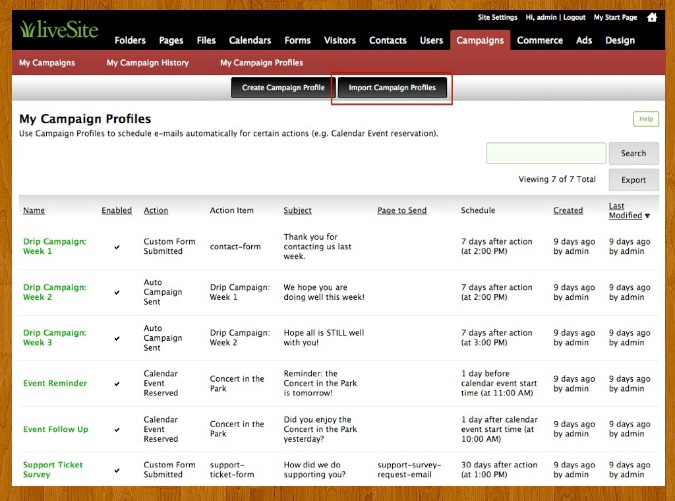The height and width of the screenshot is (501, 675).
Task: Sort the table by Name
Action: point(34,210)
